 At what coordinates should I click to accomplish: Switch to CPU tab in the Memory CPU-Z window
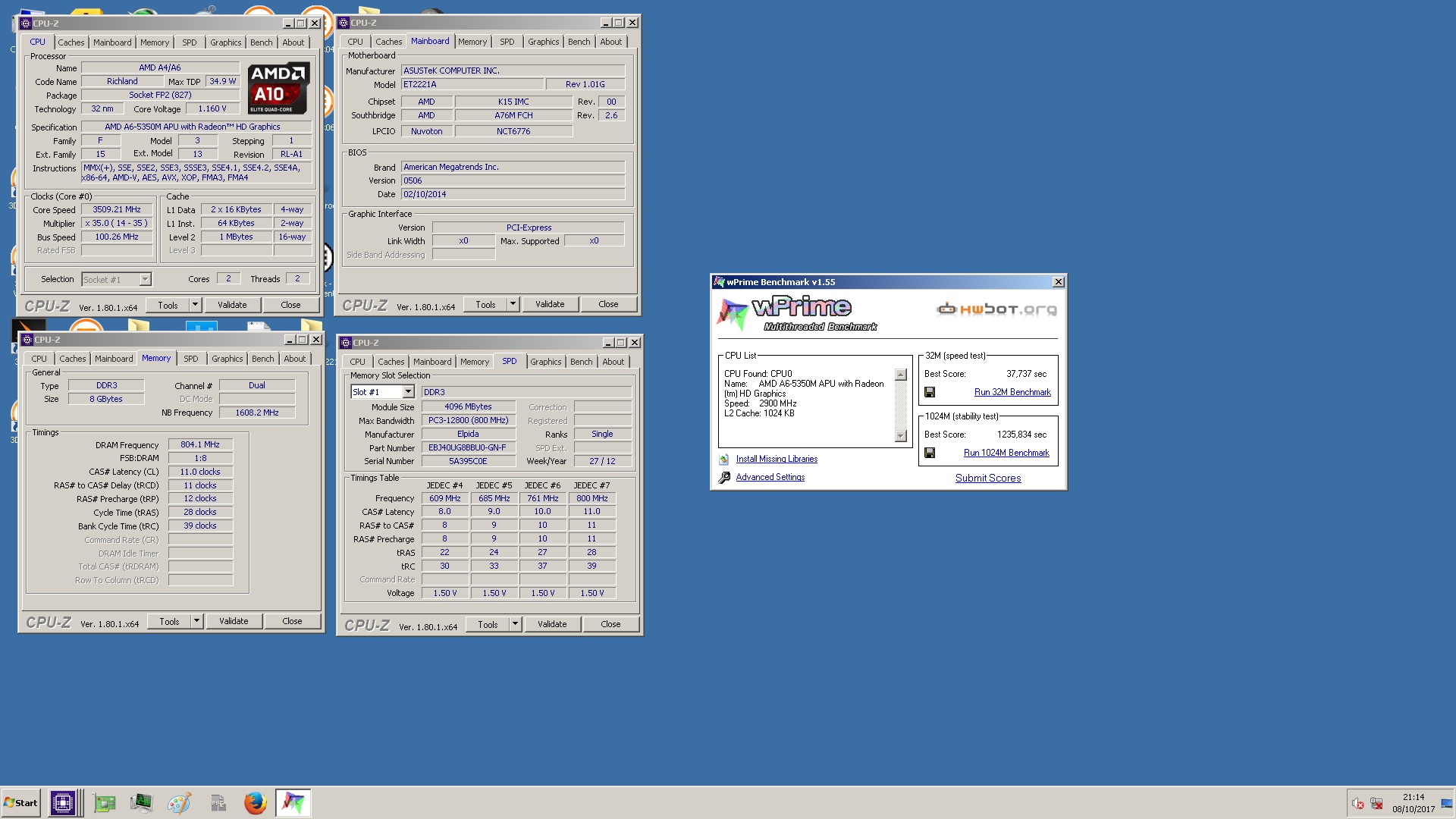click(x=39, y=359)
